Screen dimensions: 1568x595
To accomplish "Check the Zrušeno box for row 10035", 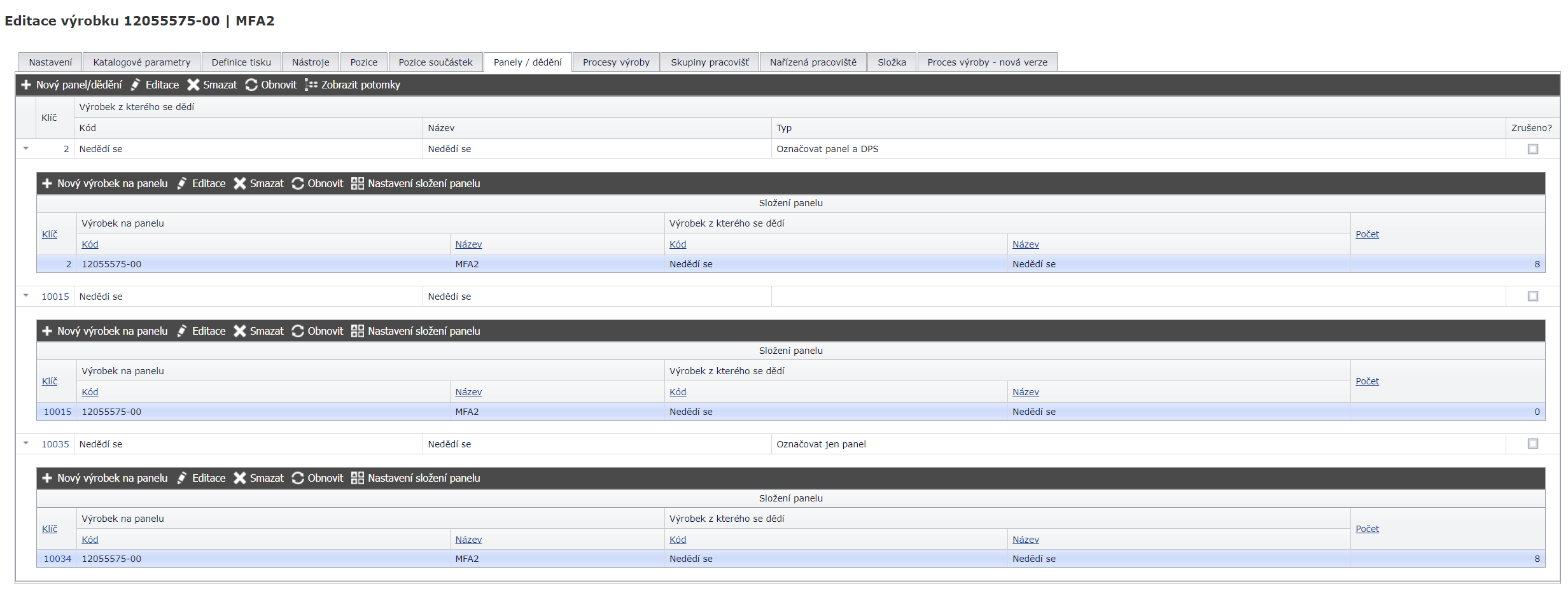I will click(1532, 444).
